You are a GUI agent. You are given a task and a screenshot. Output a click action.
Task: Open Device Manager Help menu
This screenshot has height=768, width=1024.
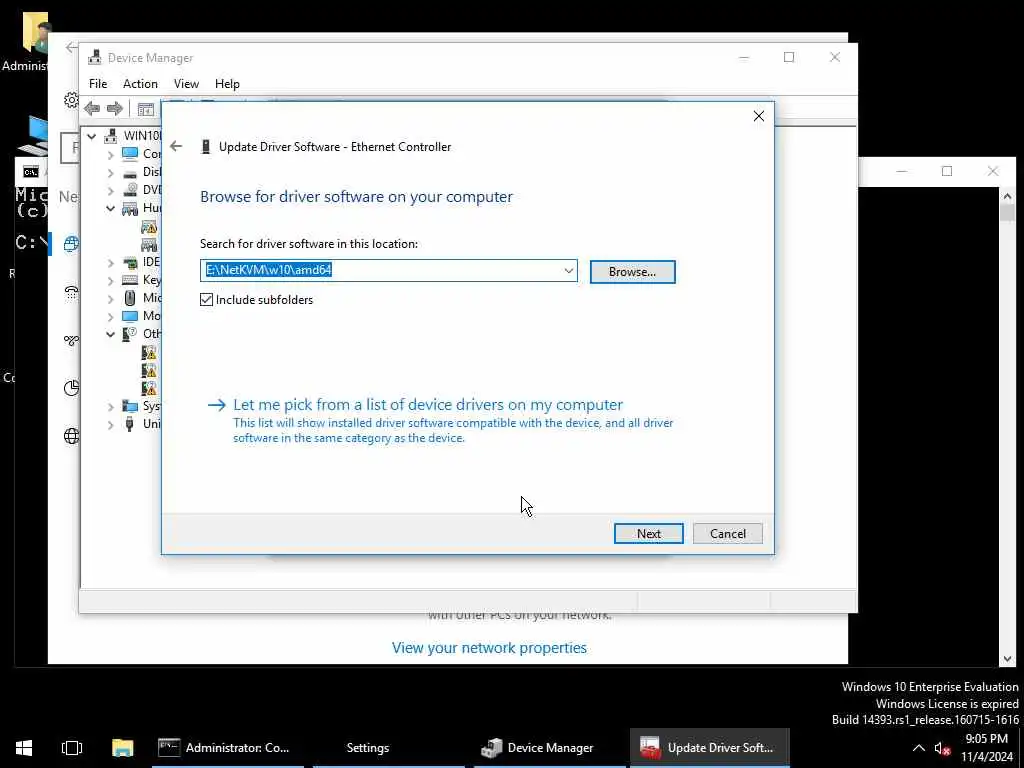[x=227, y=84]
